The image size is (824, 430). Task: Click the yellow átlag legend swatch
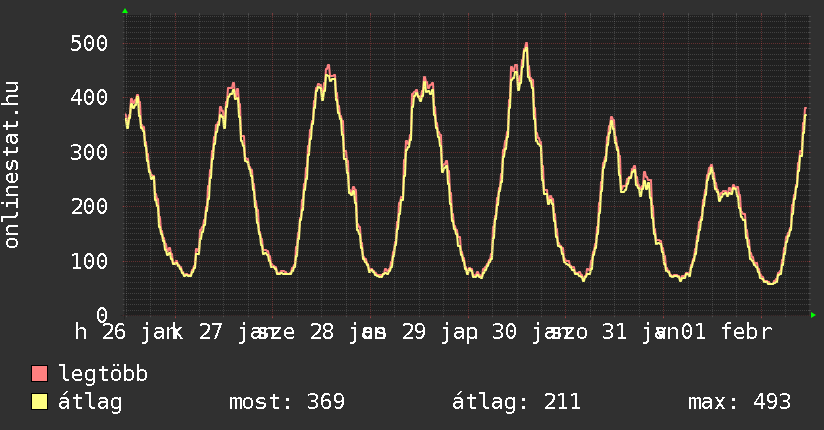click(40, 402)
